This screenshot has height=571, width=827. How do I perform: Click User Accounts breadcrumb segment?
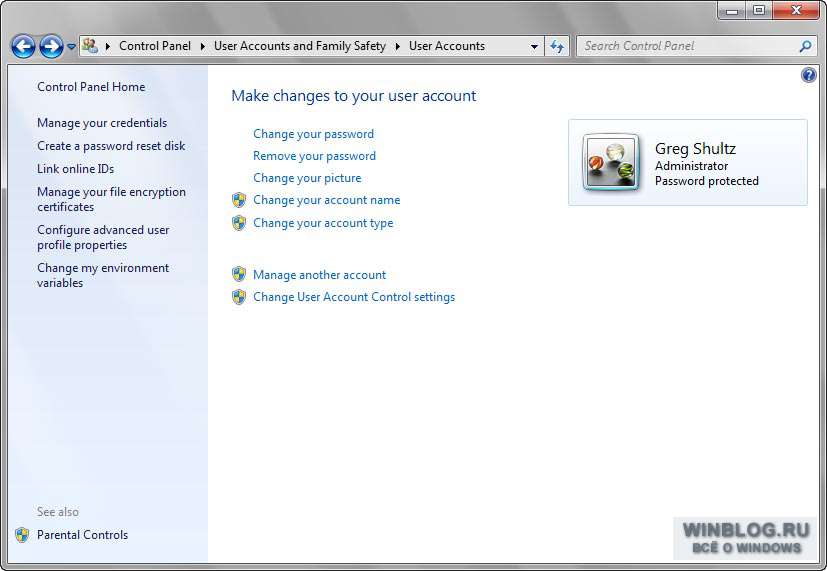pos(447,46)
